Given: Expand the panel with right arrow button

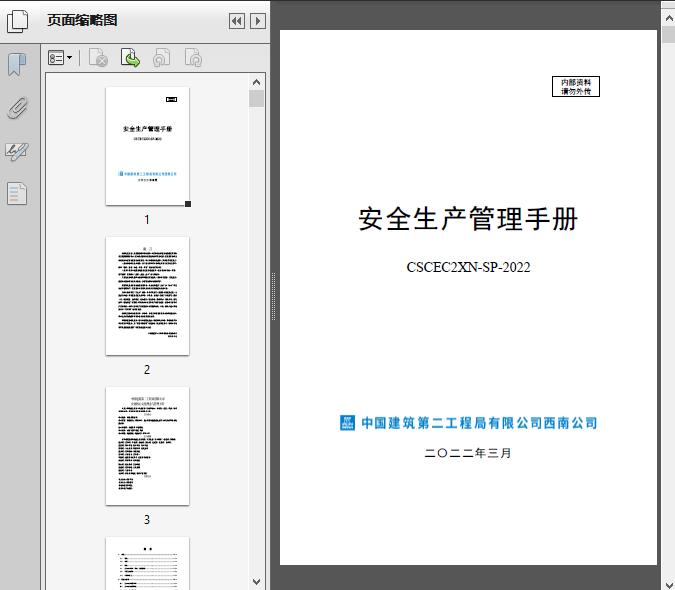Looking at the screenshot, I should click(x=258, y=21).
